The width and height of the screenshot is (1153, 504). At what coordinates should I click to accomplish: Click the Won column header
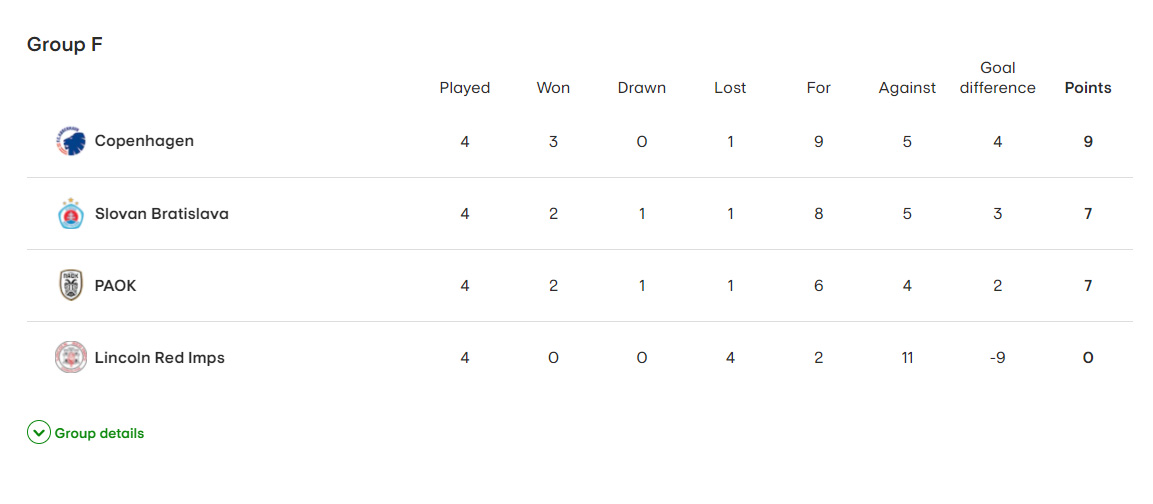[553, 88]
